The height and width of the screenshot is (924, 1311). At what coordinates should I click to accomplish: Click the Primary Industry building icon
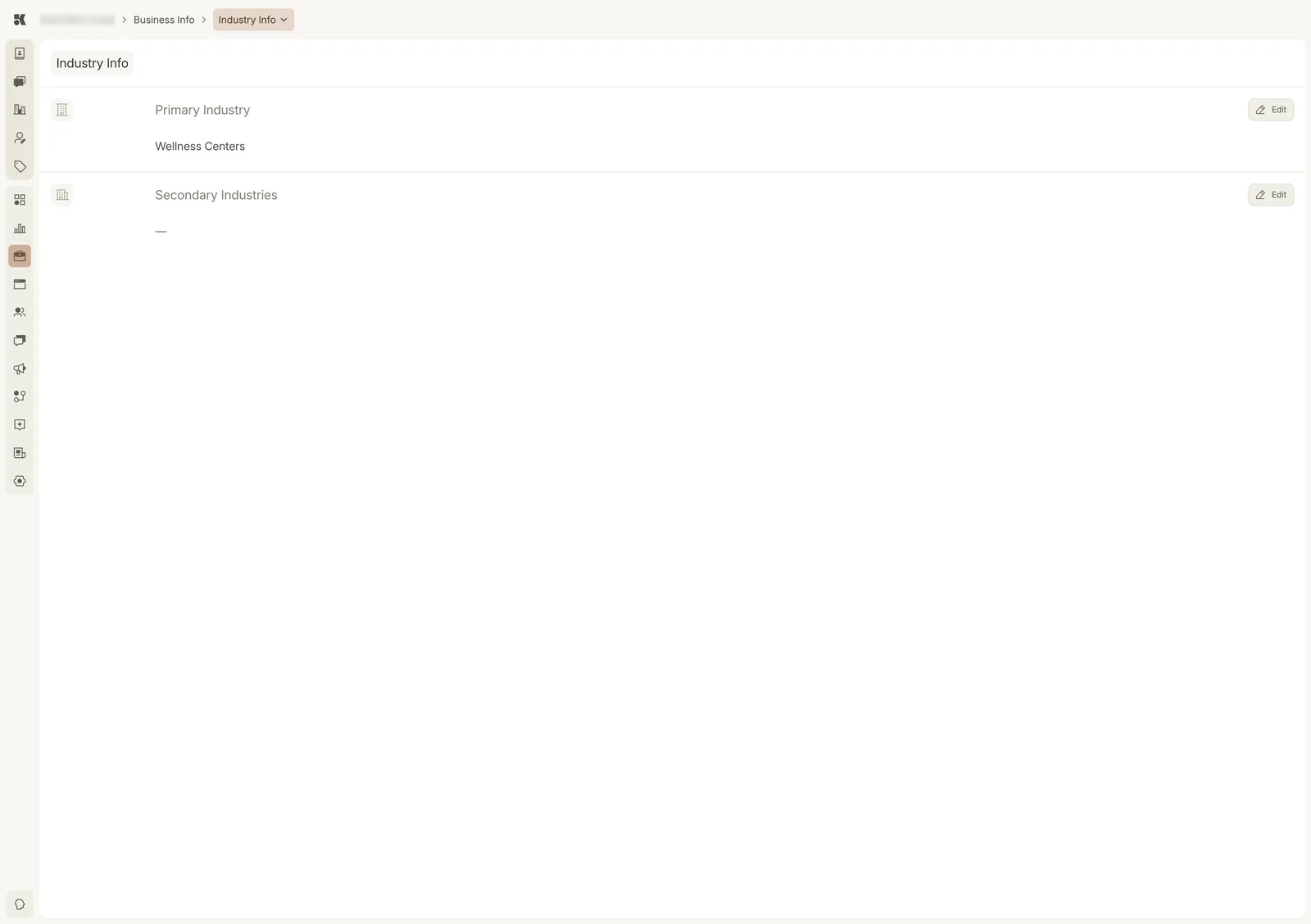click(62, 110)
